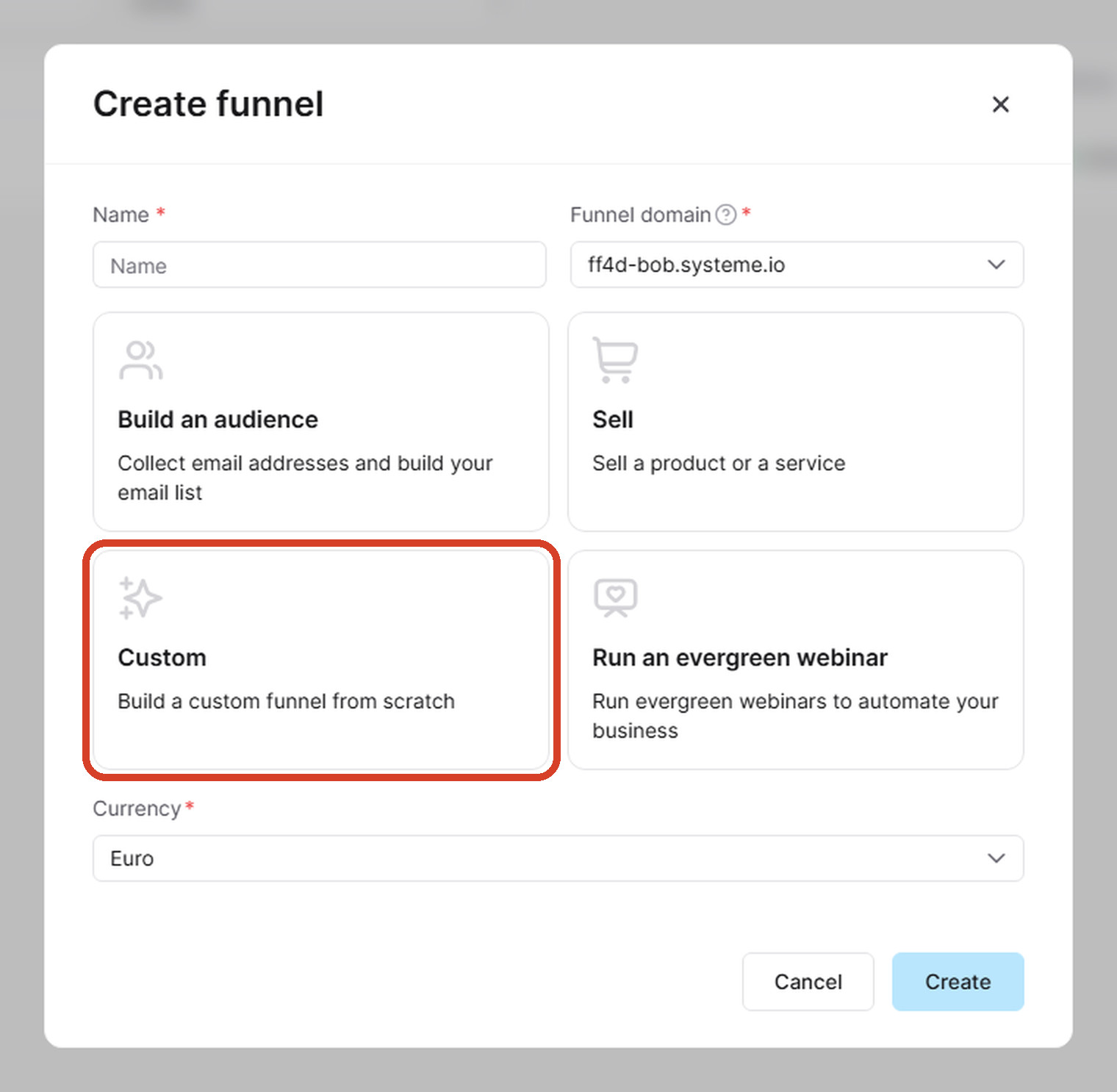Close the Create funnel dialog with X
This screenshot has width=1117, height=1092.
click(1000, 104)
